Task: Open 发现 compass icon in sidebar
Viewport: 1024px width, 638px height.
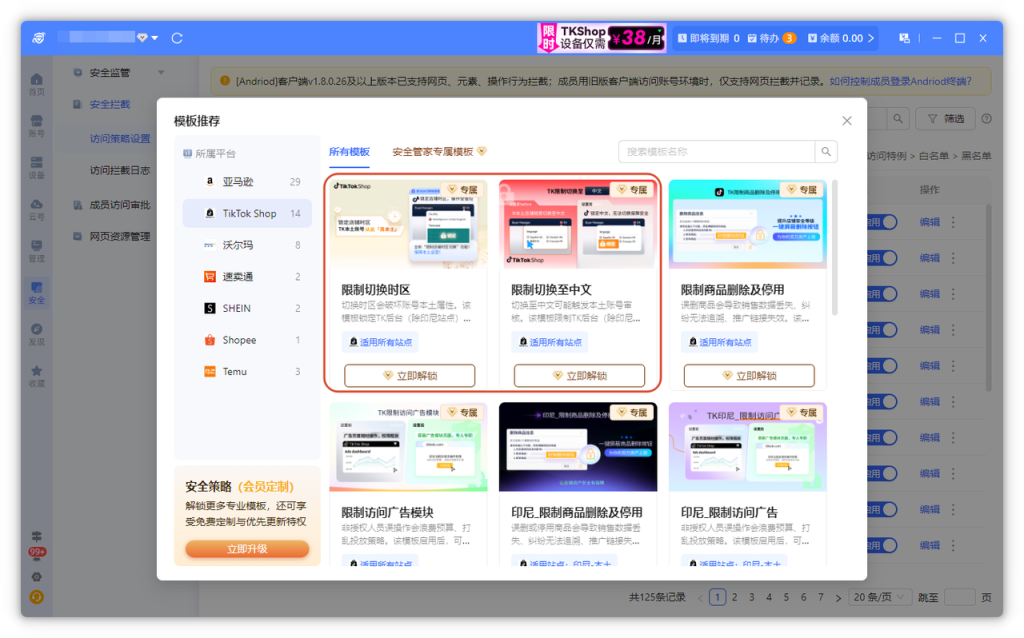Action: click(x=37, y=333)
